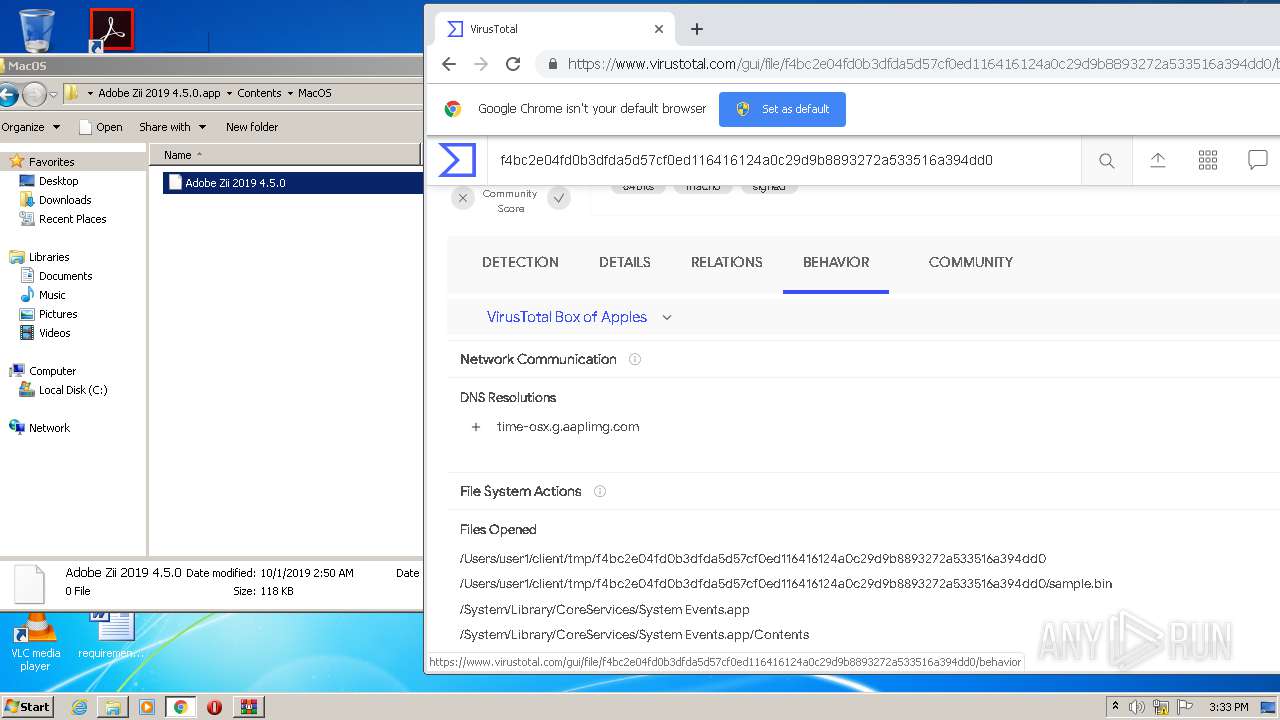1280x720 pixels.
Task: Click the VirusTotal hash search field
Action: point(785,160)
